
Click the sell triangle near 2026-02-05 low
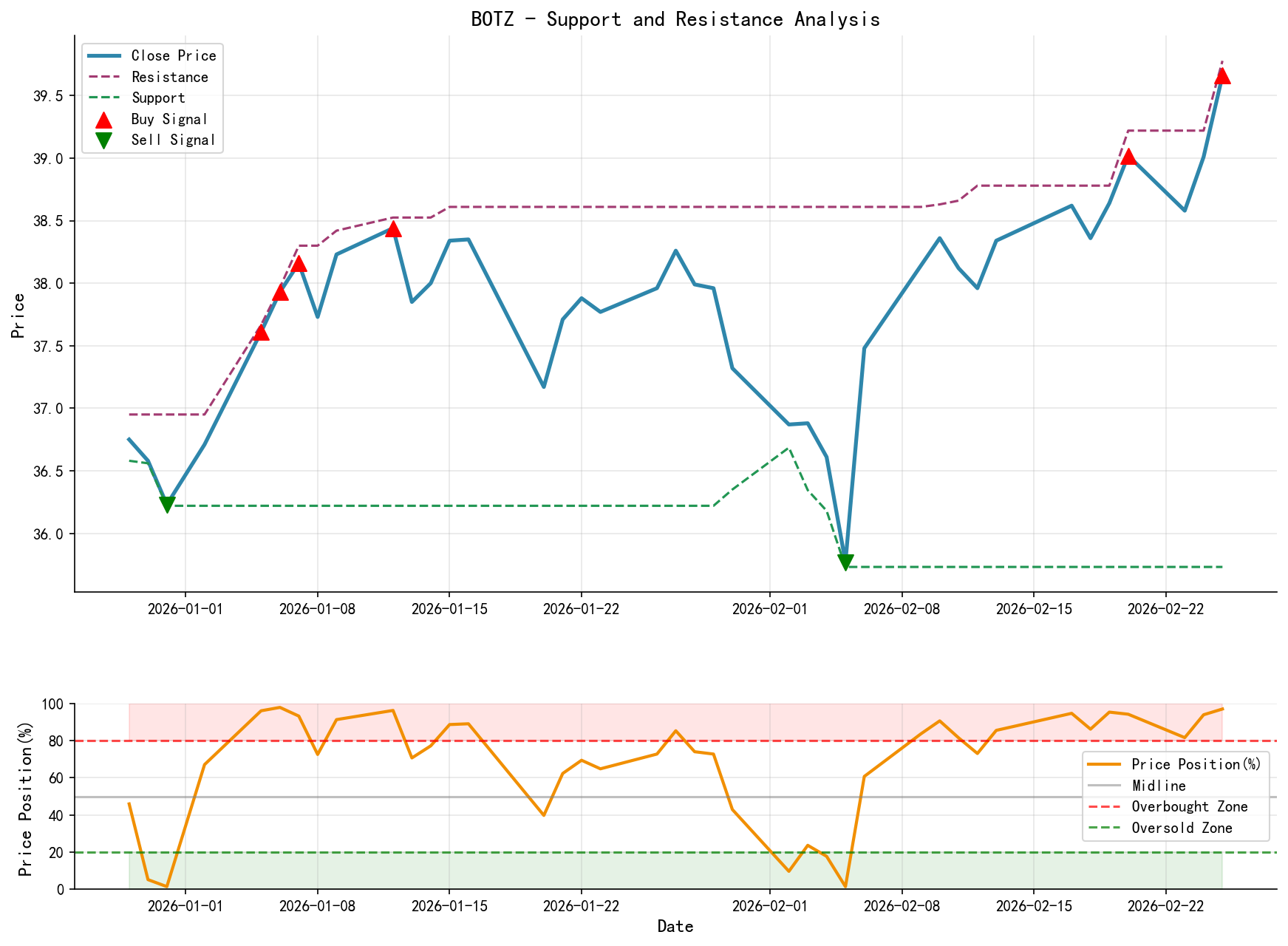[x=846, y=562]
